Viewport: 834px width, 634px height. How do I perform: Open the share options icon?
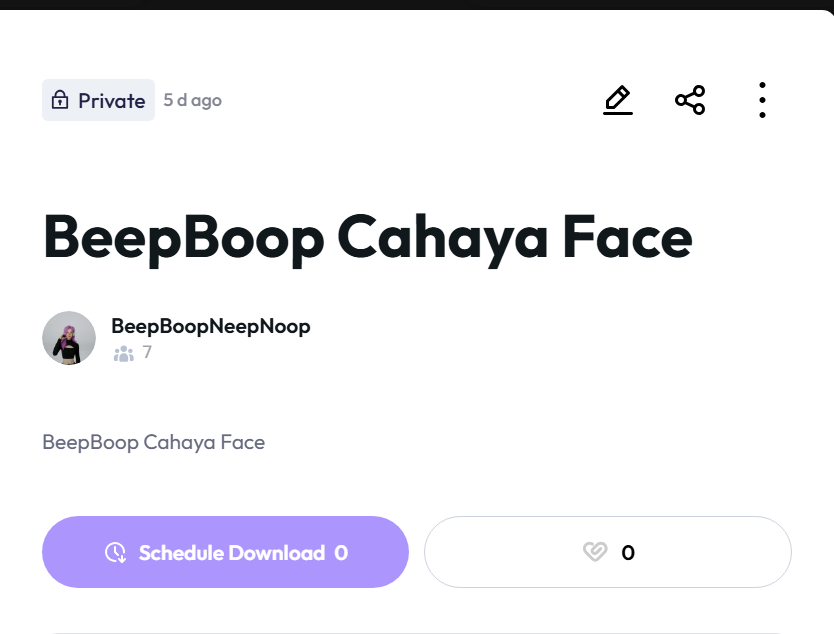690,100
